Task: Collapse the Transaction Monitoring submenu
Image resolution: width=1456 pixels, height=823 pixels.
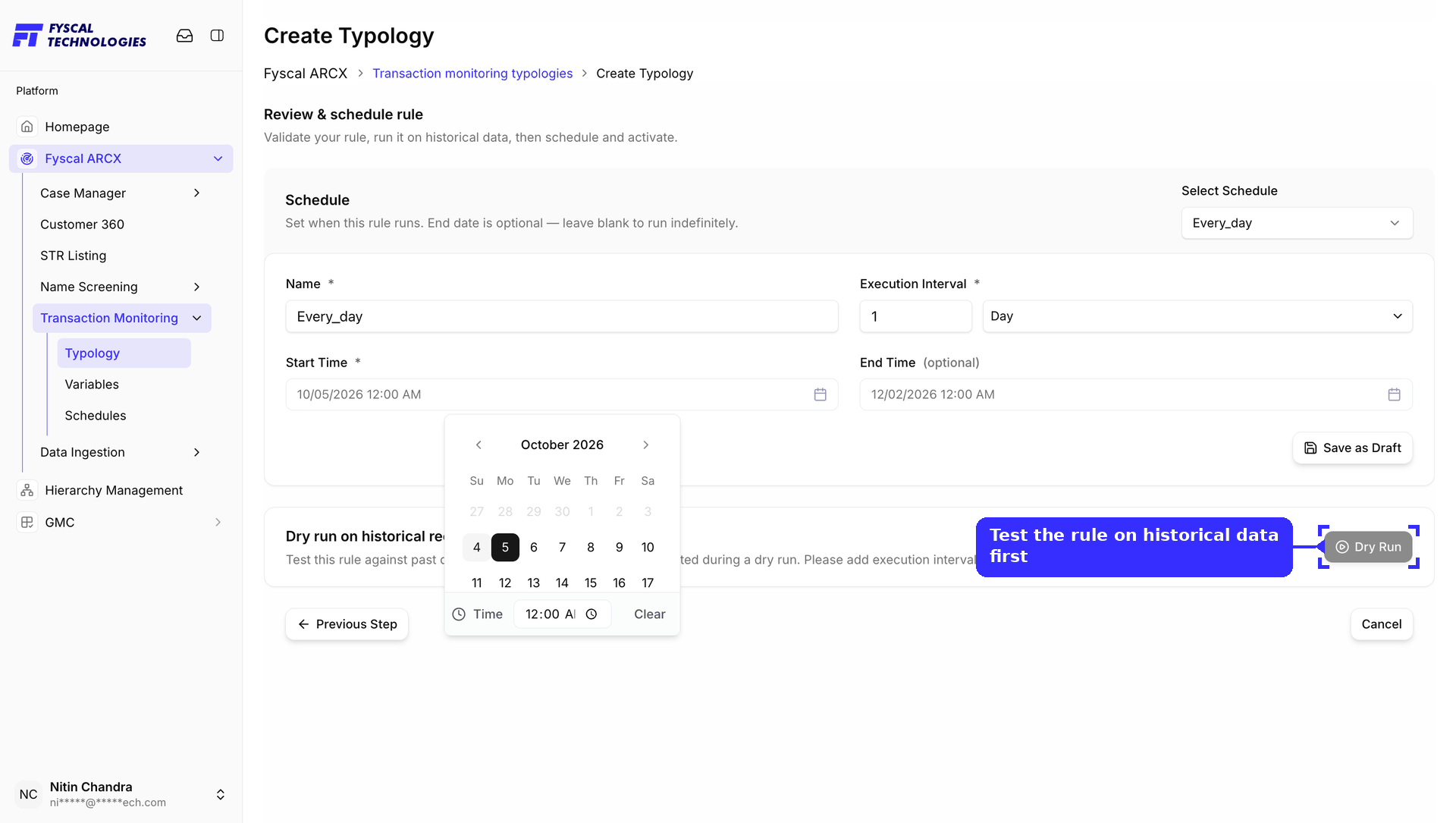Action: [x=196, y=319]
